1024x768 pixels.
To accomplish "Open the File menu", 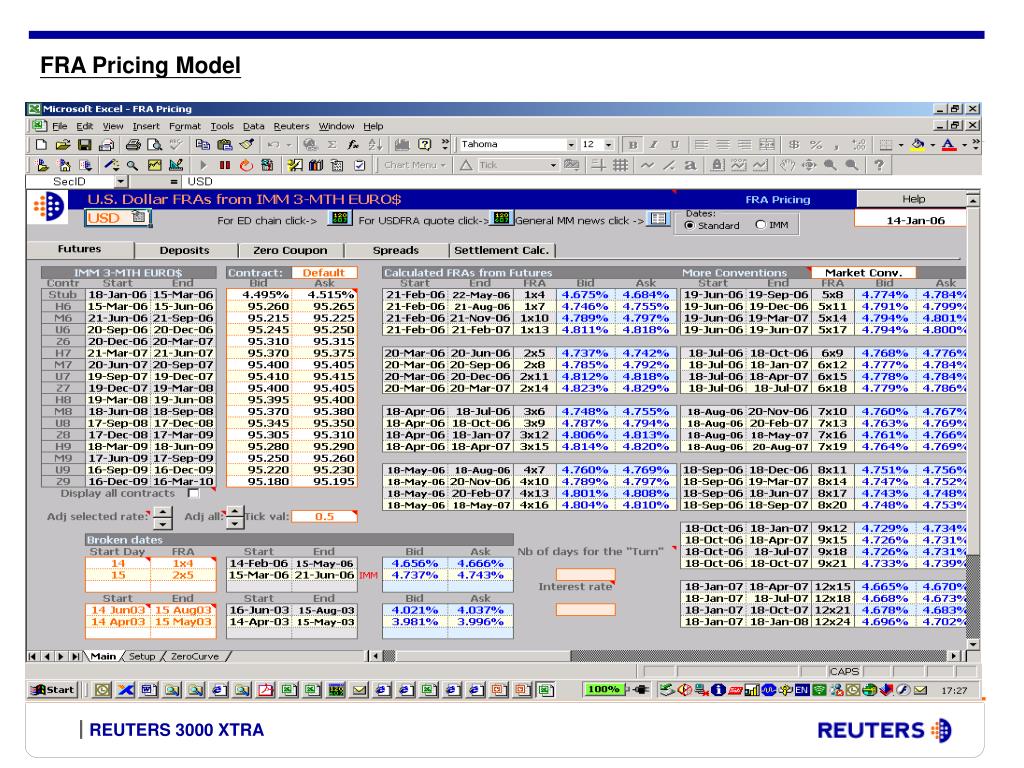I will click(59, 126).
